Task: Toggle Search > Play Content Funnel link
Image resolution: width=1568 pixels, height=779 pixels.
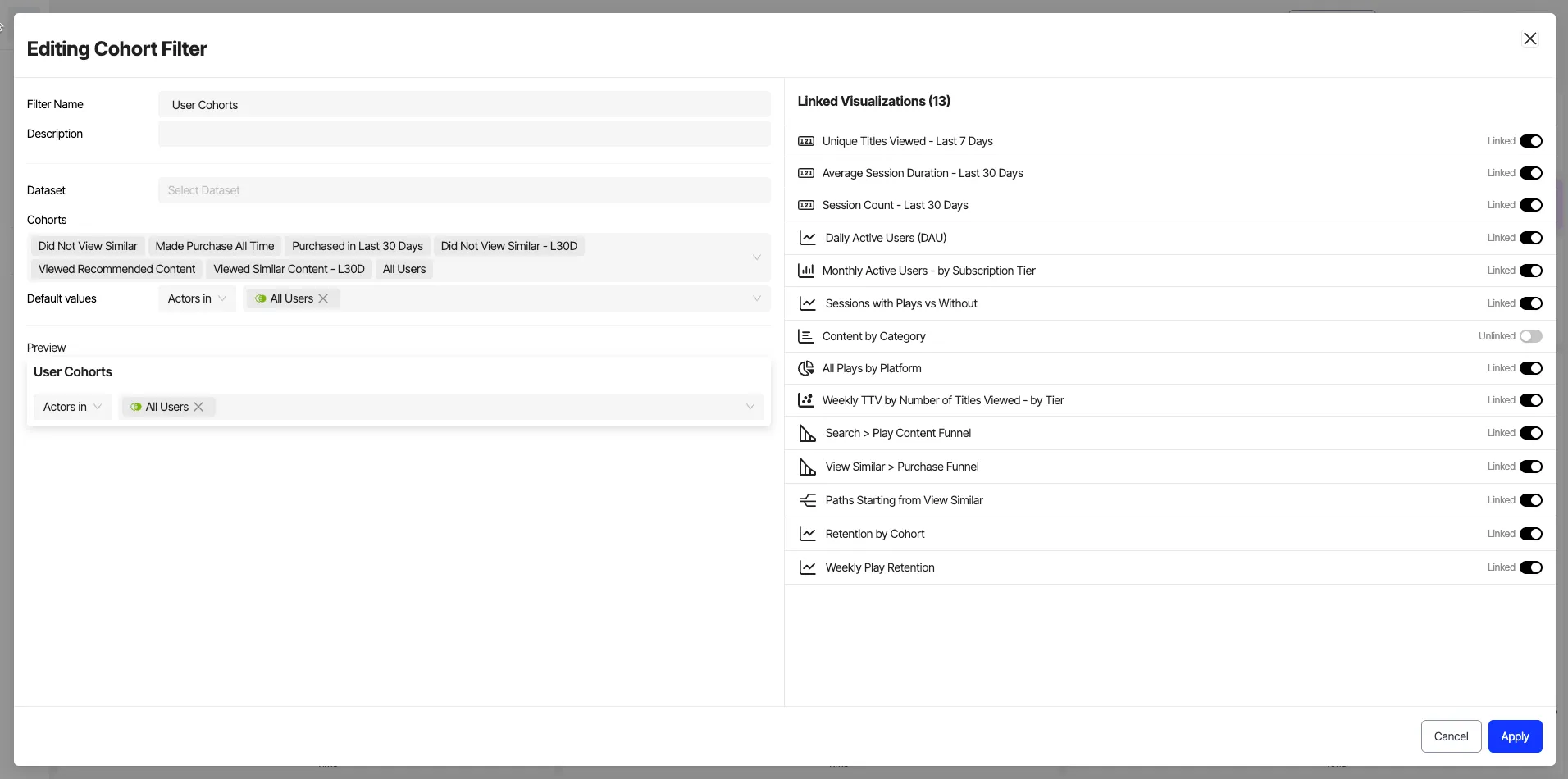Action: pyautogui.click(x=1531, y=433)
